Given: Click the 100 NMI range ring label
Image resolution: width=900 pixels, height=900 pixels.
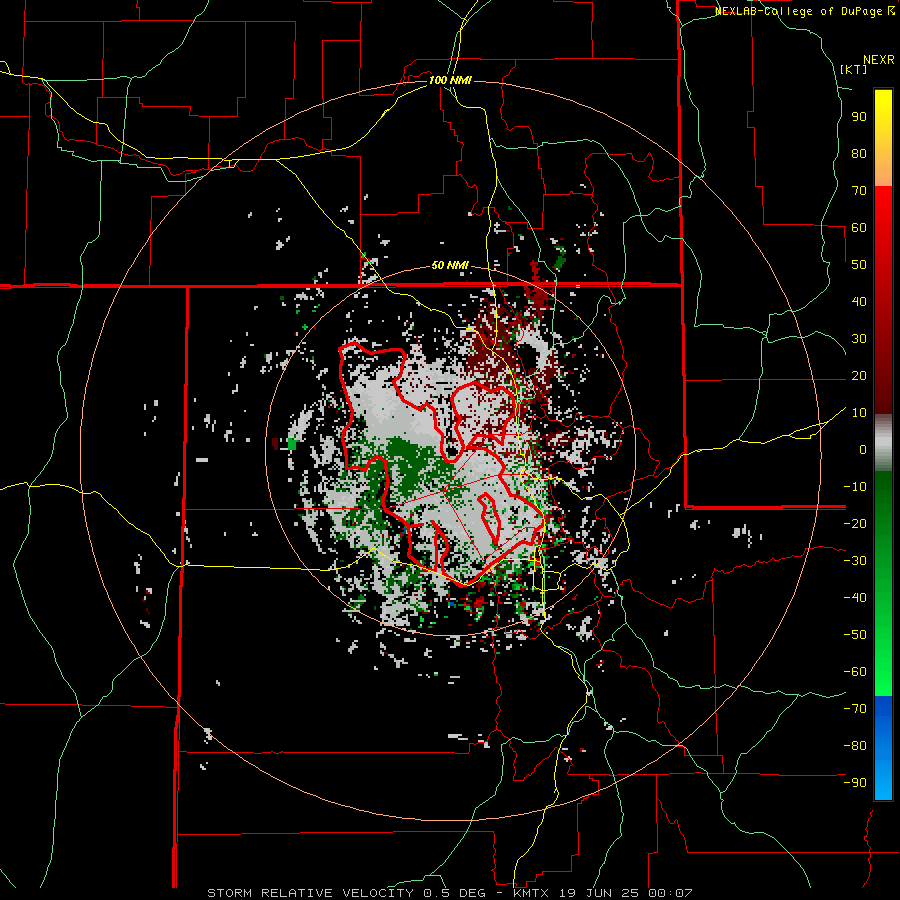Looking at the screenshot, I should tap(450, 80).
